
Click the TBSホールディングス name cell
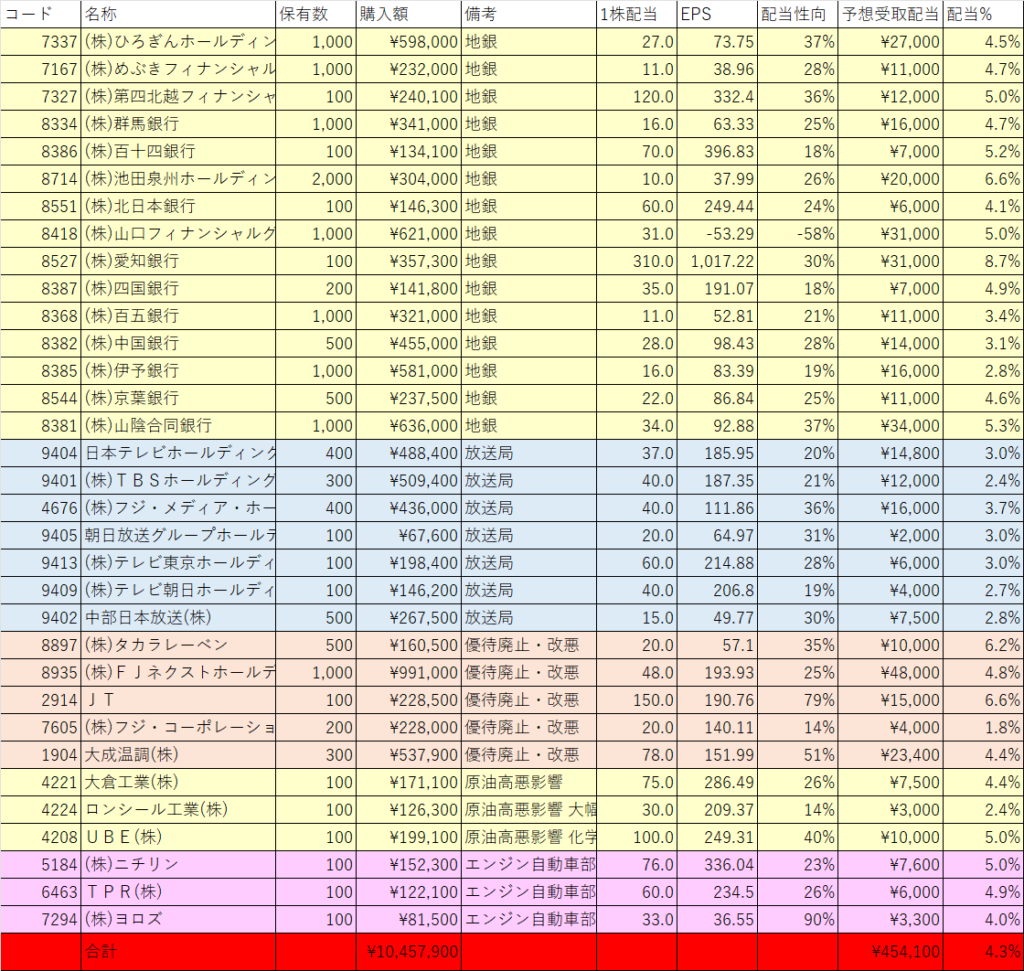coord(179,481)
